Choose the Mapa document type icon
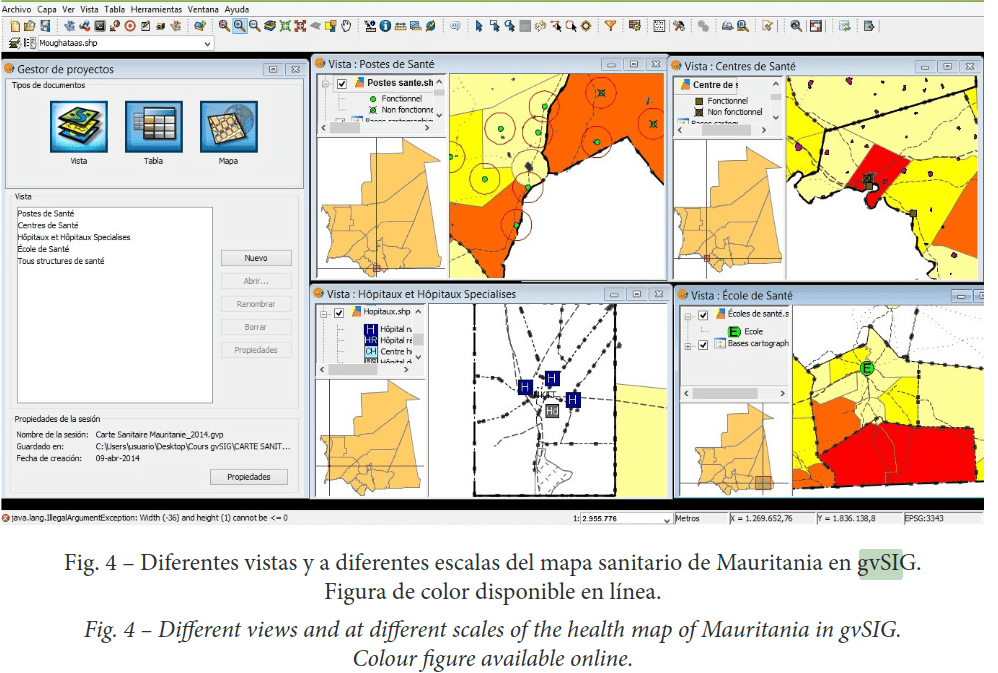The width and height of the screenshot is (998, 673). [x=228, y=127]
